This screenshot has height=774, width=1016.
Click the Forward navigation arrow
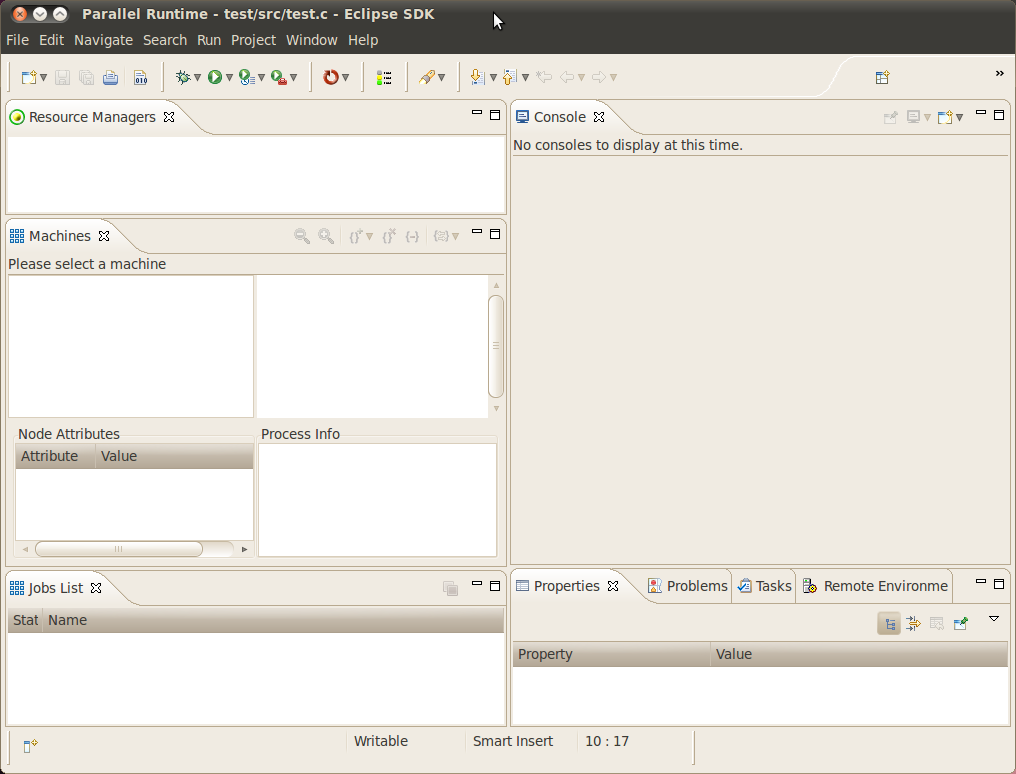599,78
